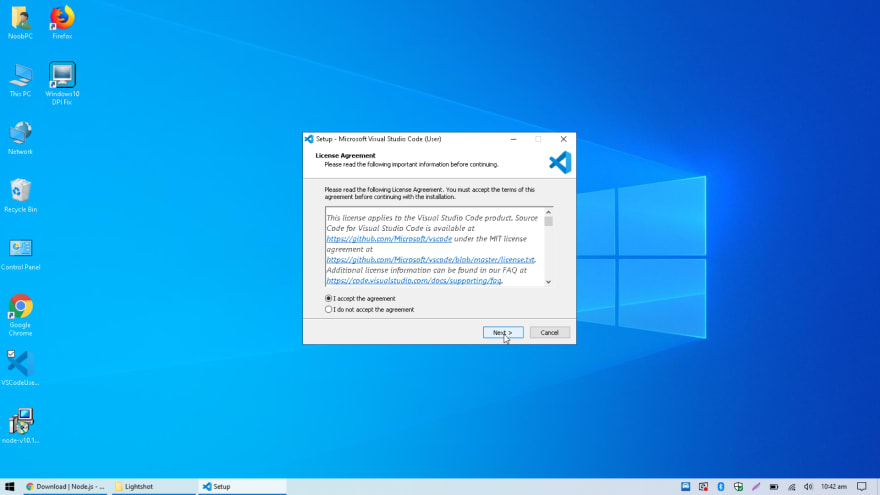Click the license text scroll up arrow
Viewport: 880px width, 495px height.
(548, 212)
